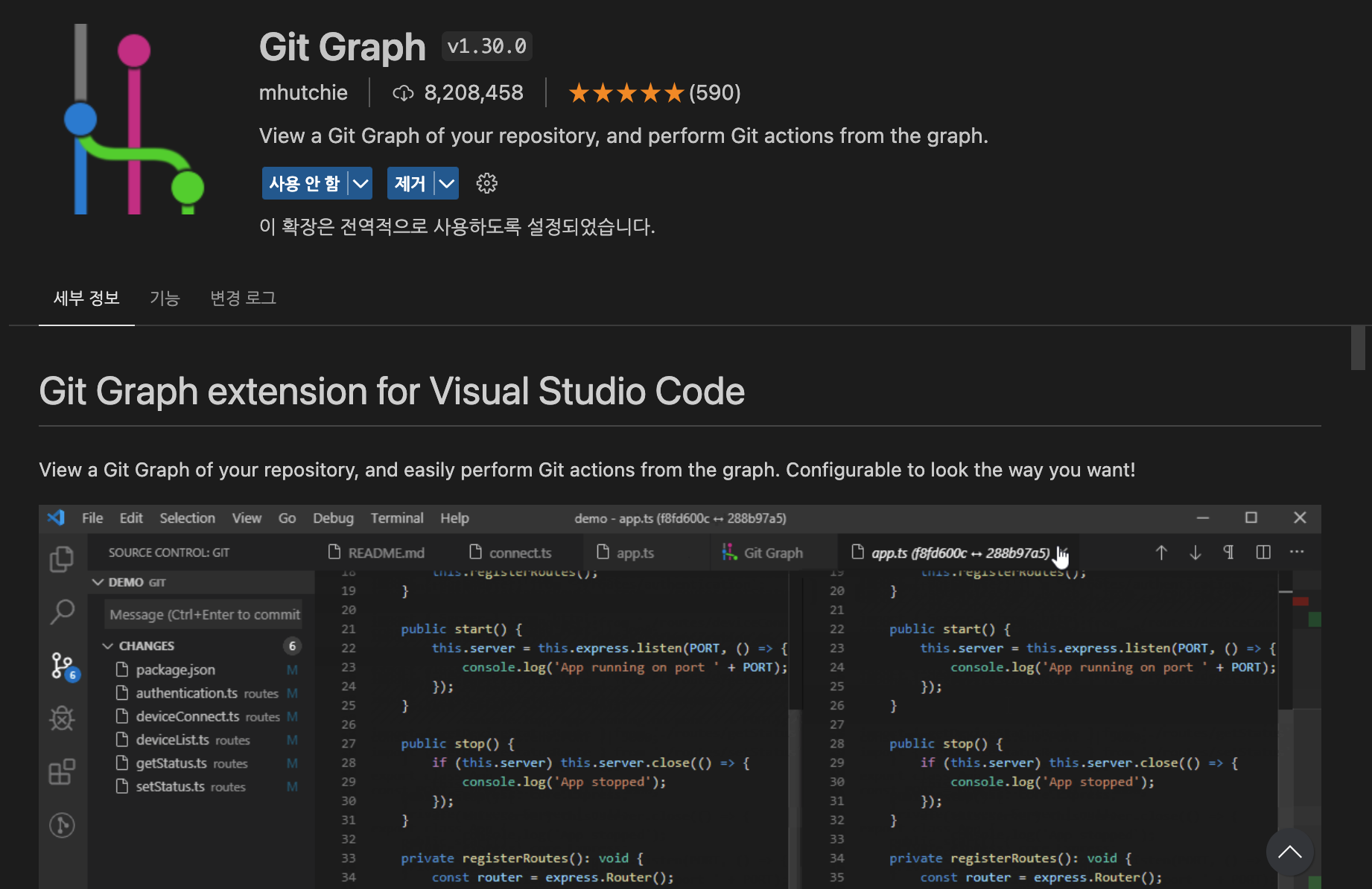Click the changes count badge 6
The width and height of the screenshot is (1372, 889).
point(292,646)
